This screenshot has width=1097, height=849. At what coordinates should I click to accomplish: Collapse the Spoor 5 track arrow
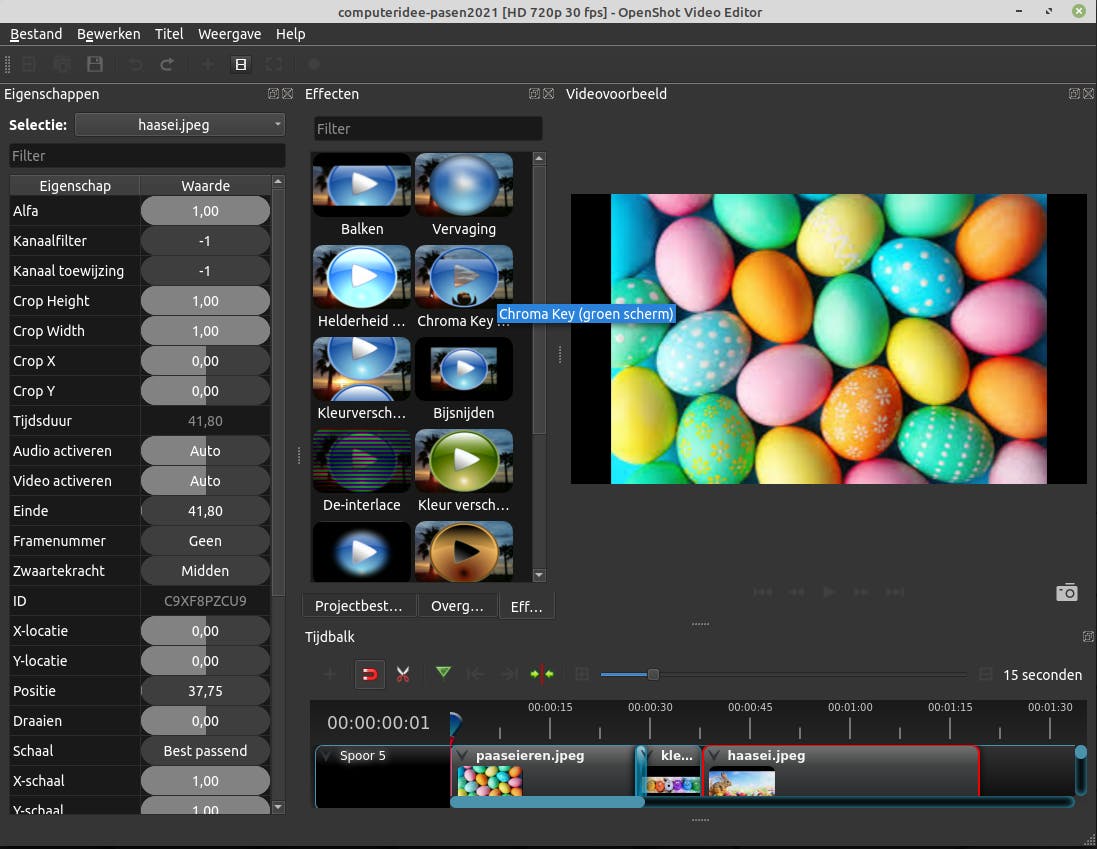[325, 756]
